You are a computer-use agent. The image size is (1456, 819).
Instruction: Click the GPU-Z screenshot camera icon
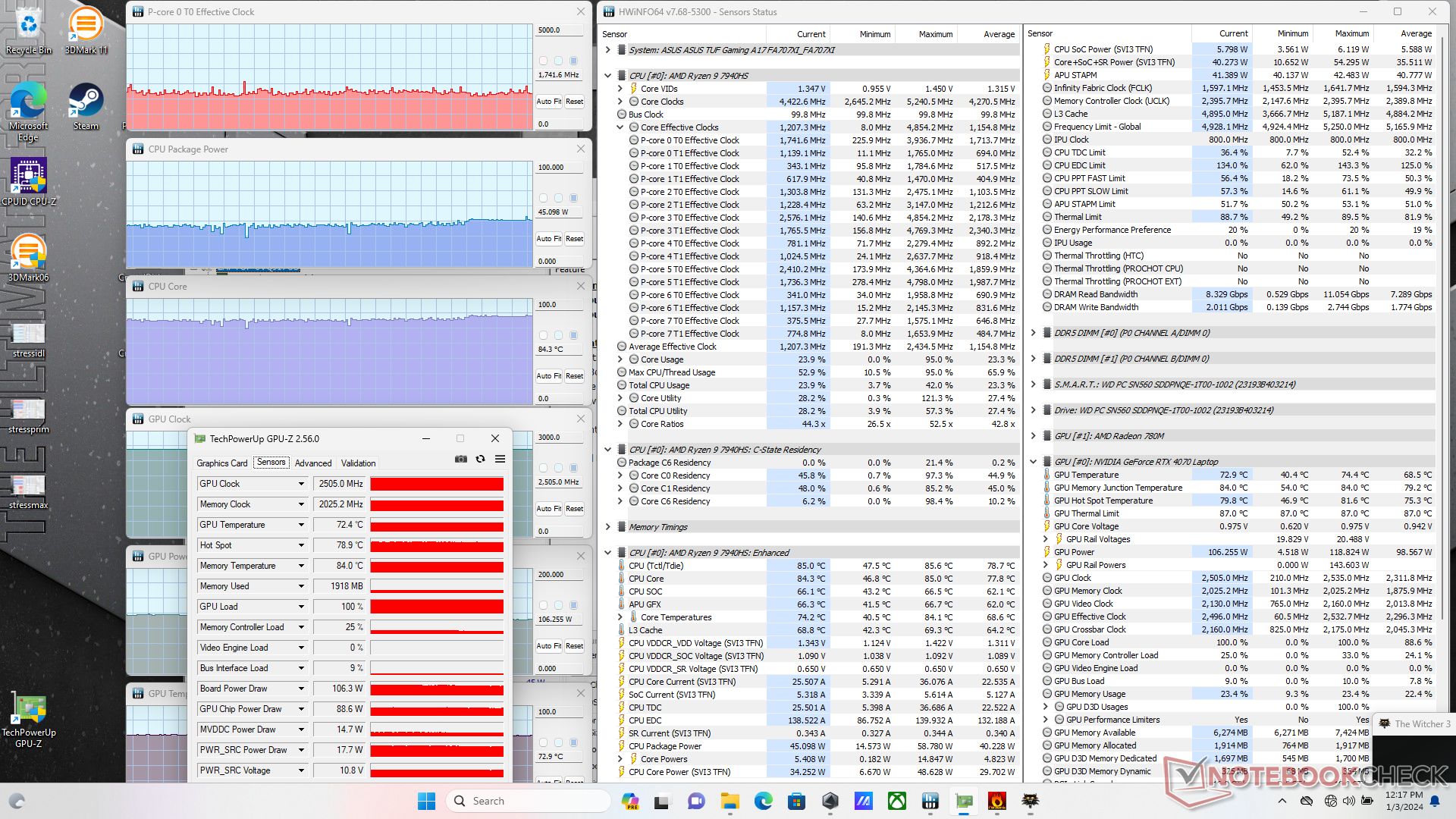click(x=460, y=460)
